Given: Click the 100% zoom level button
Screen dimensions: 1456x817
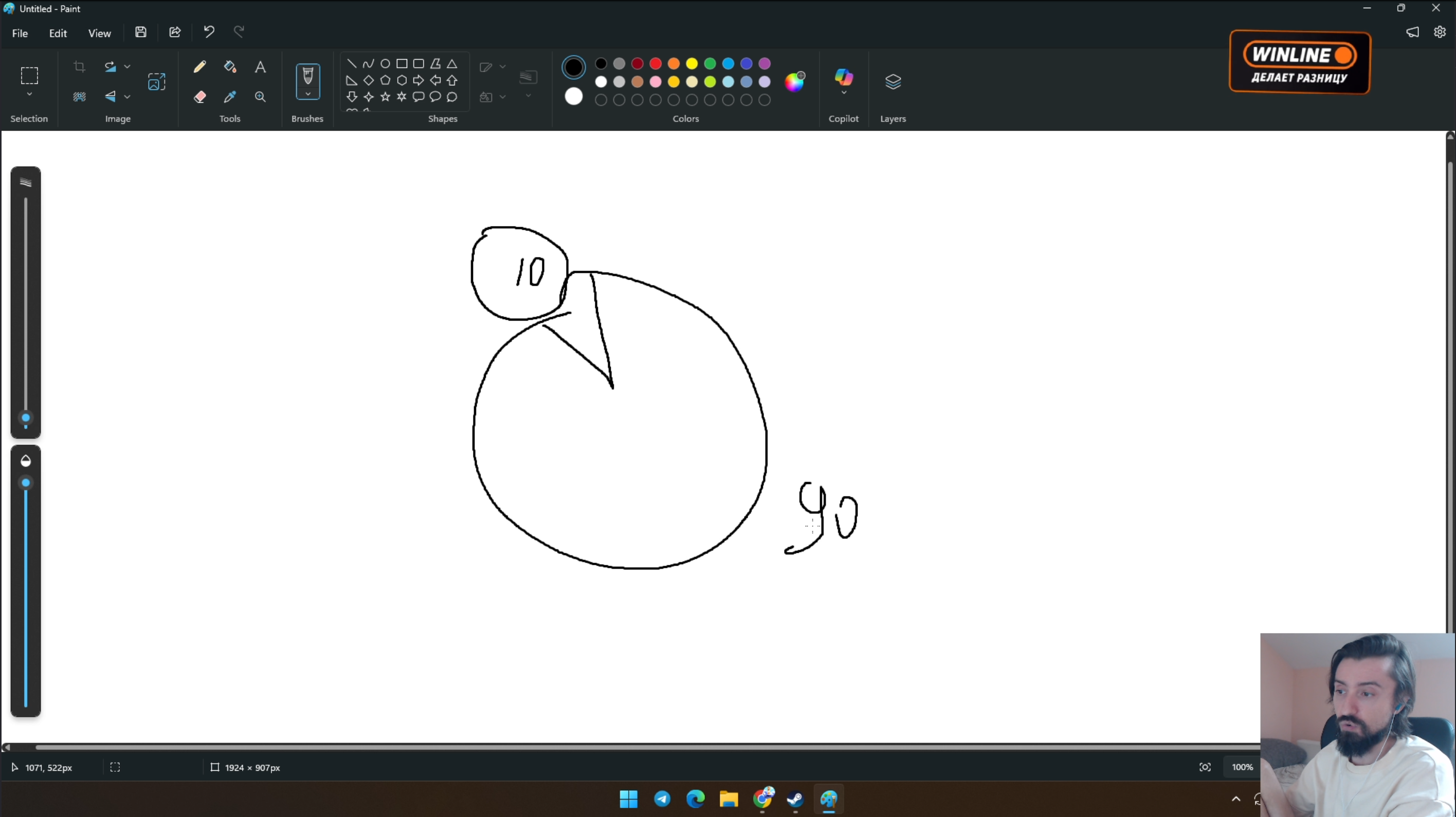Looking at the screenshot, I should point(1242,767).
